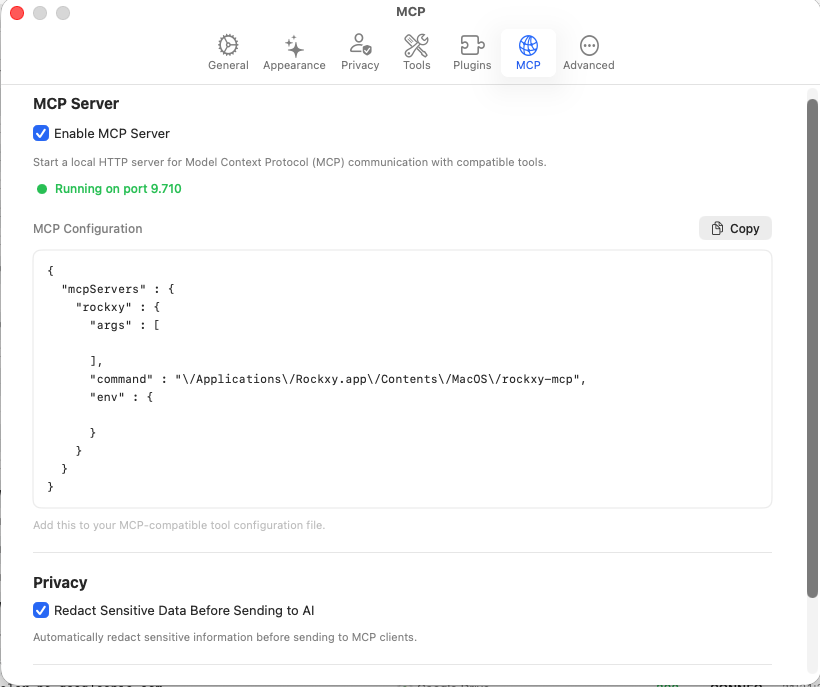Screen dimensions: 820x687
Task: Disable the Enable MCP Server checkbox
Action: pyautogui.click(x=41, y=133)
